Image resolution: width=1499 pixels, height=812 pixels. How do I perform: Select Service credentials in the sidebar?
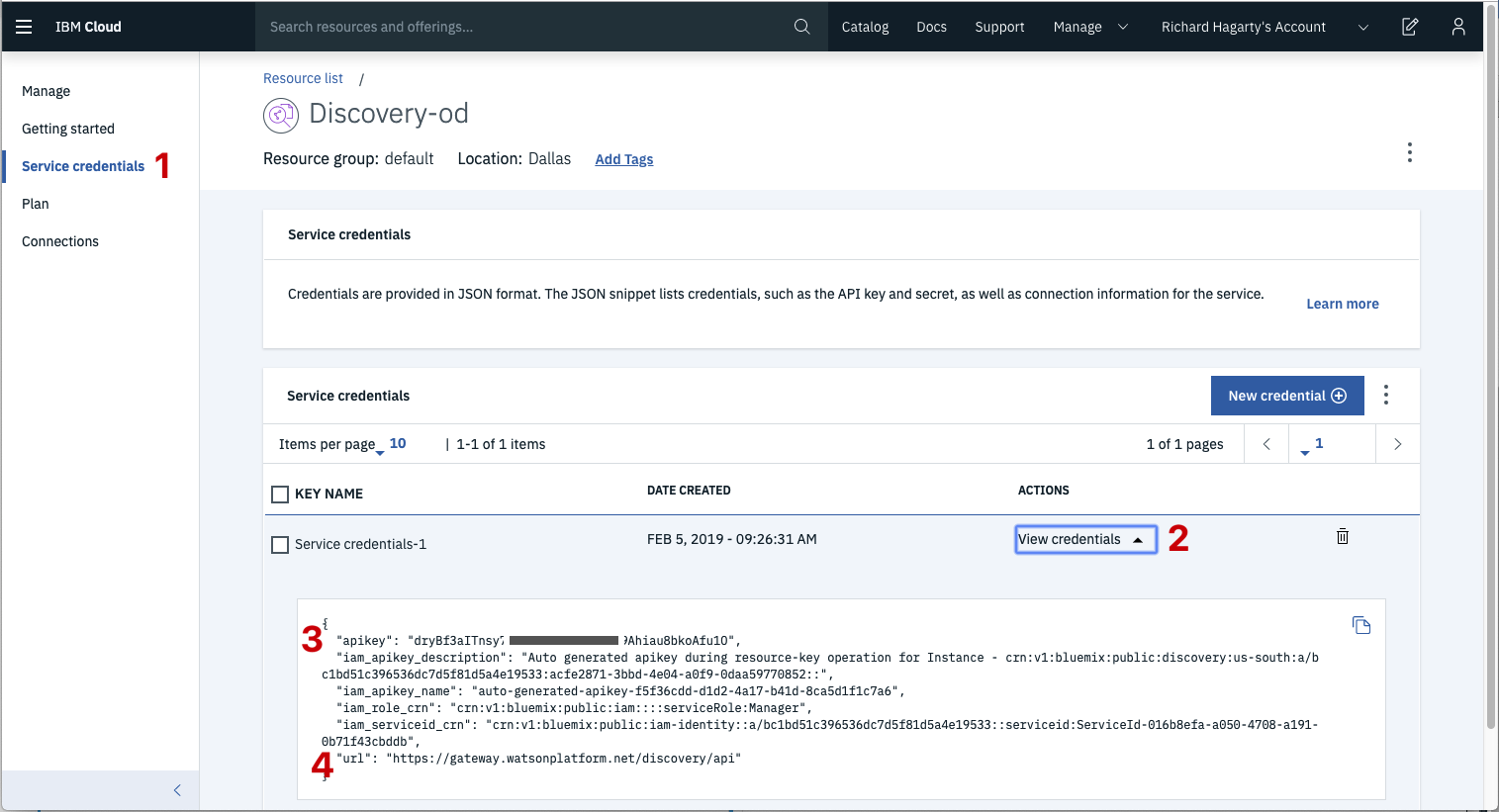click(83, 166)
